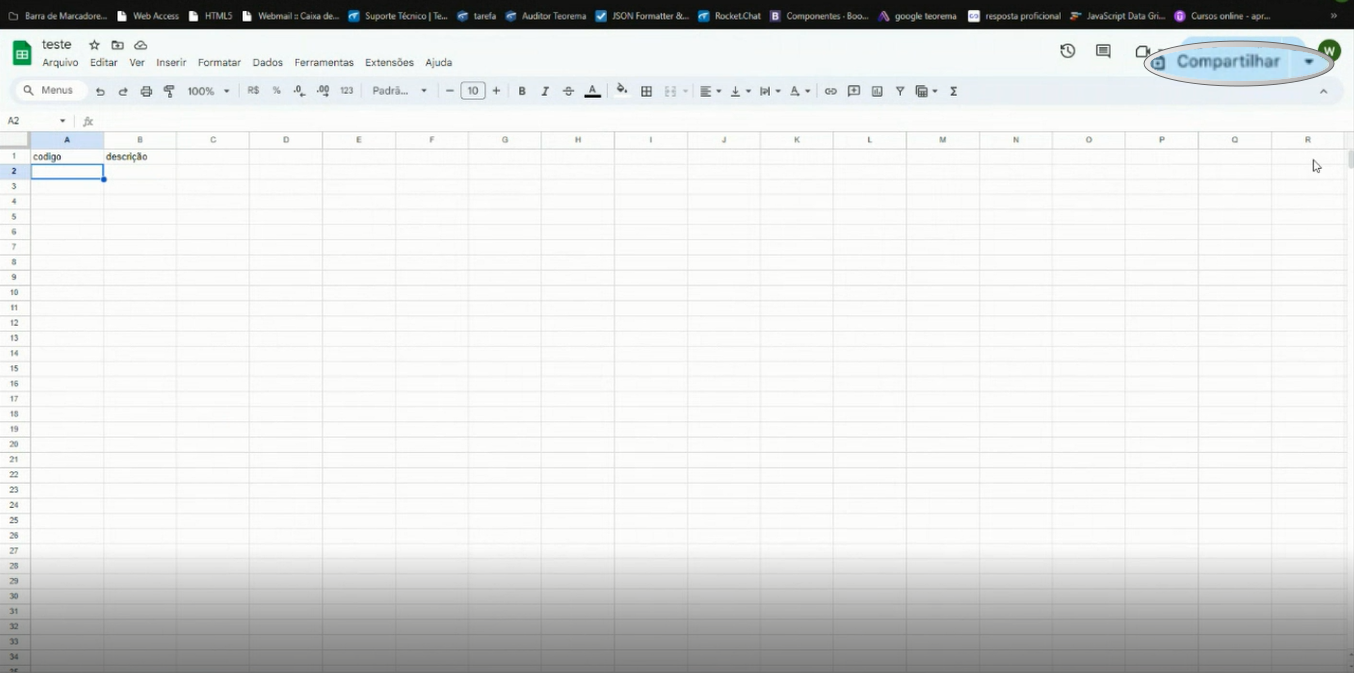
Task: Insert a chart
Action: pyautogui.click(x=877, y=91)
